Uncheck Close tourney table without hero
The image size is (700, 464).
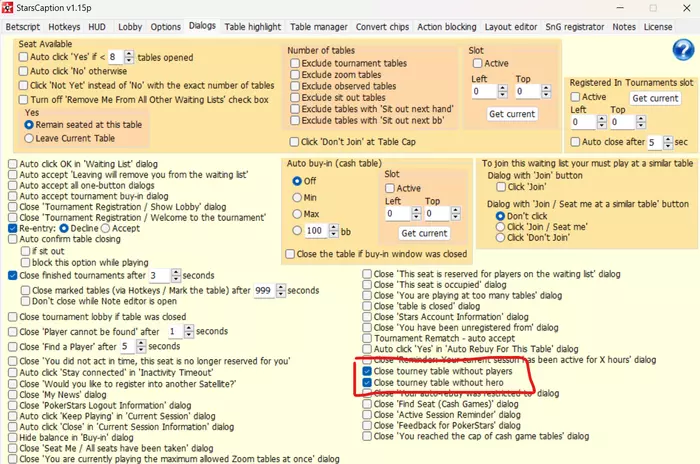pos(367,383)
